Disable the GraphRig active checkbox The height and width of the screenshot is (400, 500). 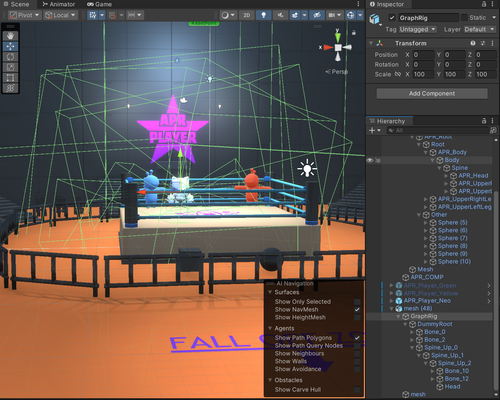[x=392, y=17]
